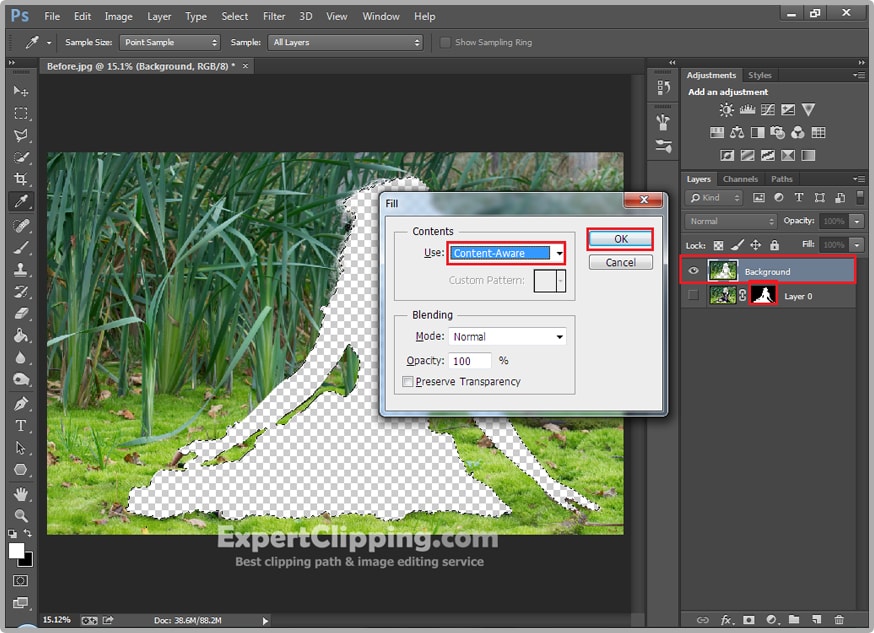Select the Crop tool

[21, 180]
